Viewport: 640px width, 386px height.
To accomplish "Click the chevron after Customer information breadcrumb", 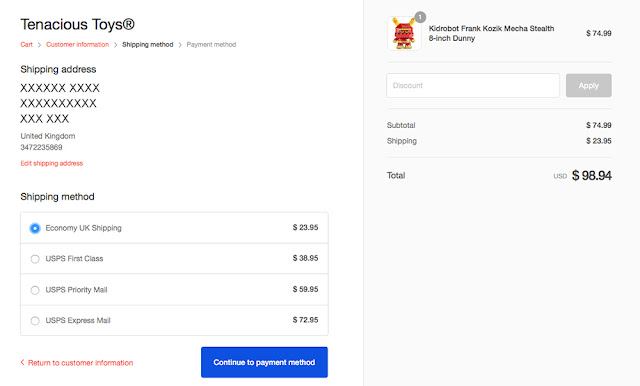I will [x=116, y=45].
